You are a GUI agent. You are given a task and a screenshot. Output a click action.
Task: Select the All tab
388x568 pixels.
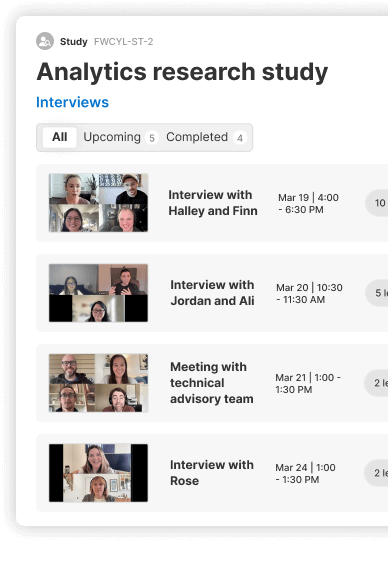tap(59, 137)
